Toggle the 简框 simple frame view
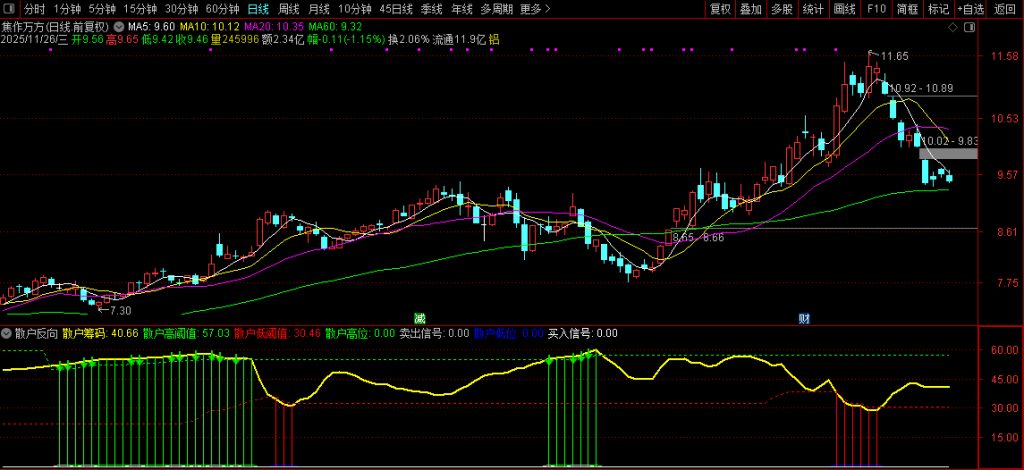The height and width of the screenshot is (470, 1024). pos(907,9)
